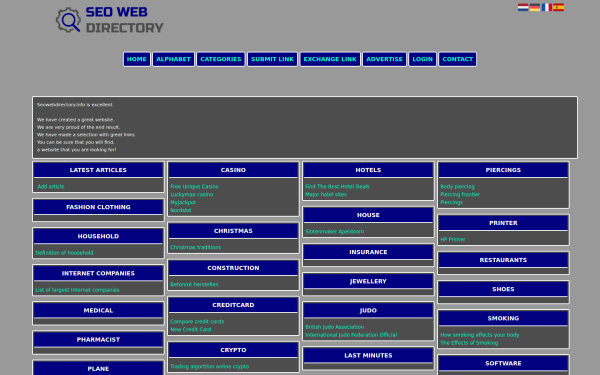Open EXCHANGE LINK from navigation
The image size is (600, 375).
pyautogui.click(x=330, y=59)
